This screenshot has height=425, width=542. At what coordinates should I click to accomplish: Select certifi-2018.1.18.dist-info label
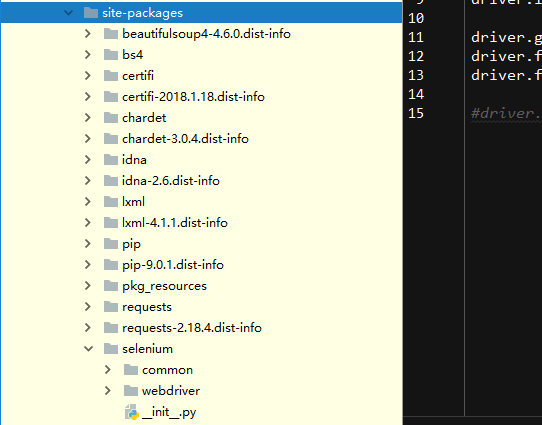[x=193, y=97]
